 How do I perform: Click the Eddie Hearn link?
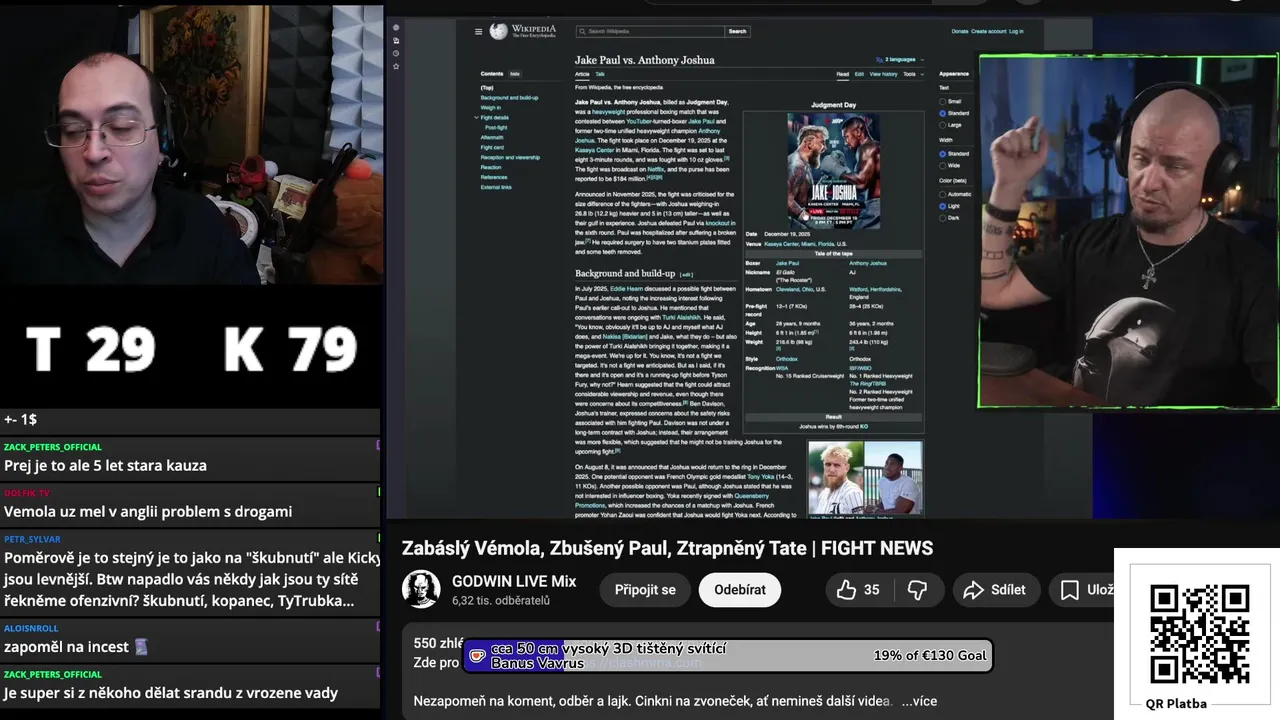(x=627, y=288)
